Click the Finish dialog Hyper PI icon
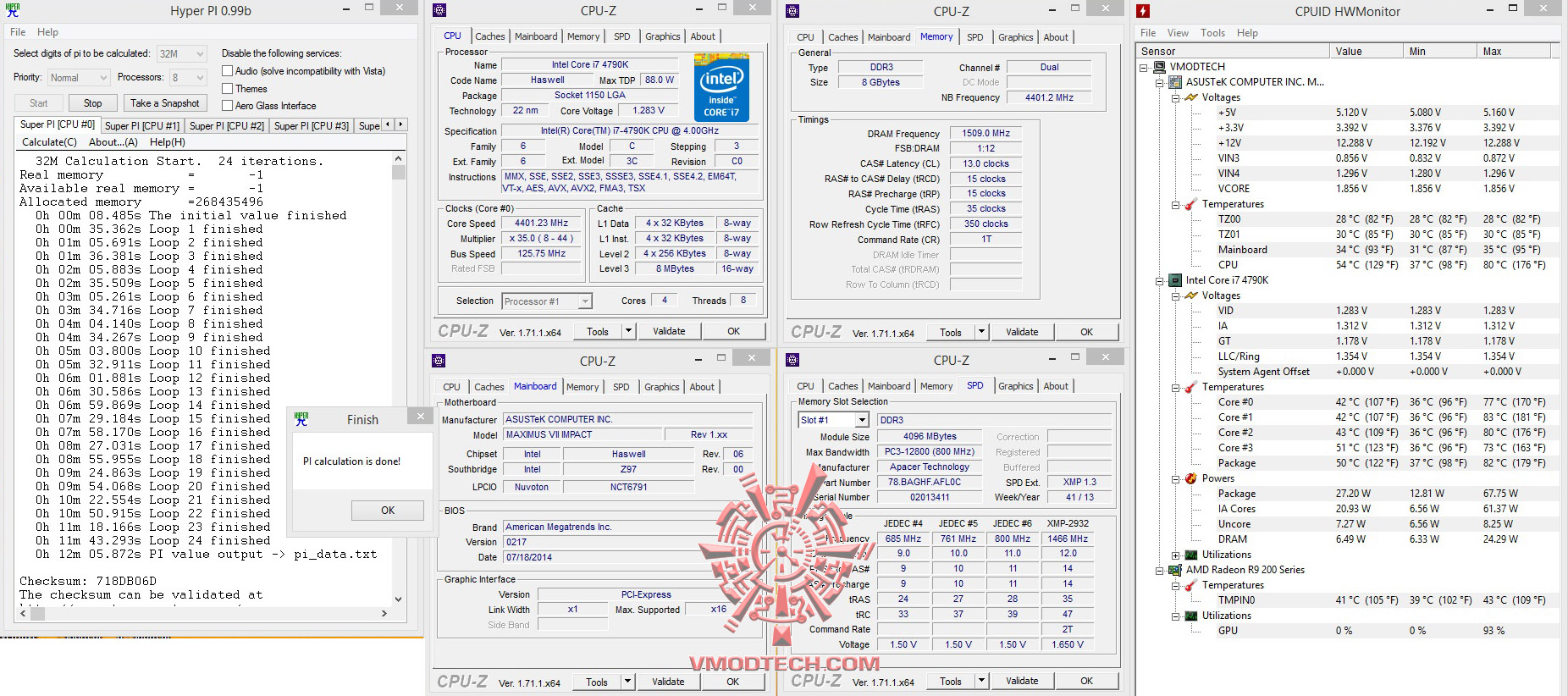The height and width of the screenshot is (696, 1568). (301, 419)
